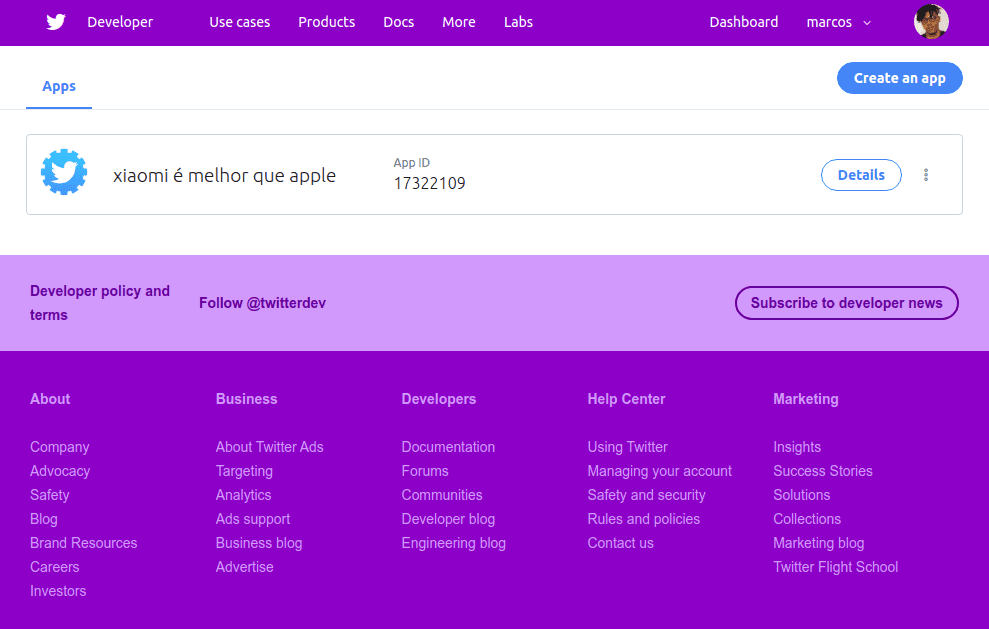This screenshot has width=989, height=629.
Task: Open Developer policy and terms
Action: point(100,303)
